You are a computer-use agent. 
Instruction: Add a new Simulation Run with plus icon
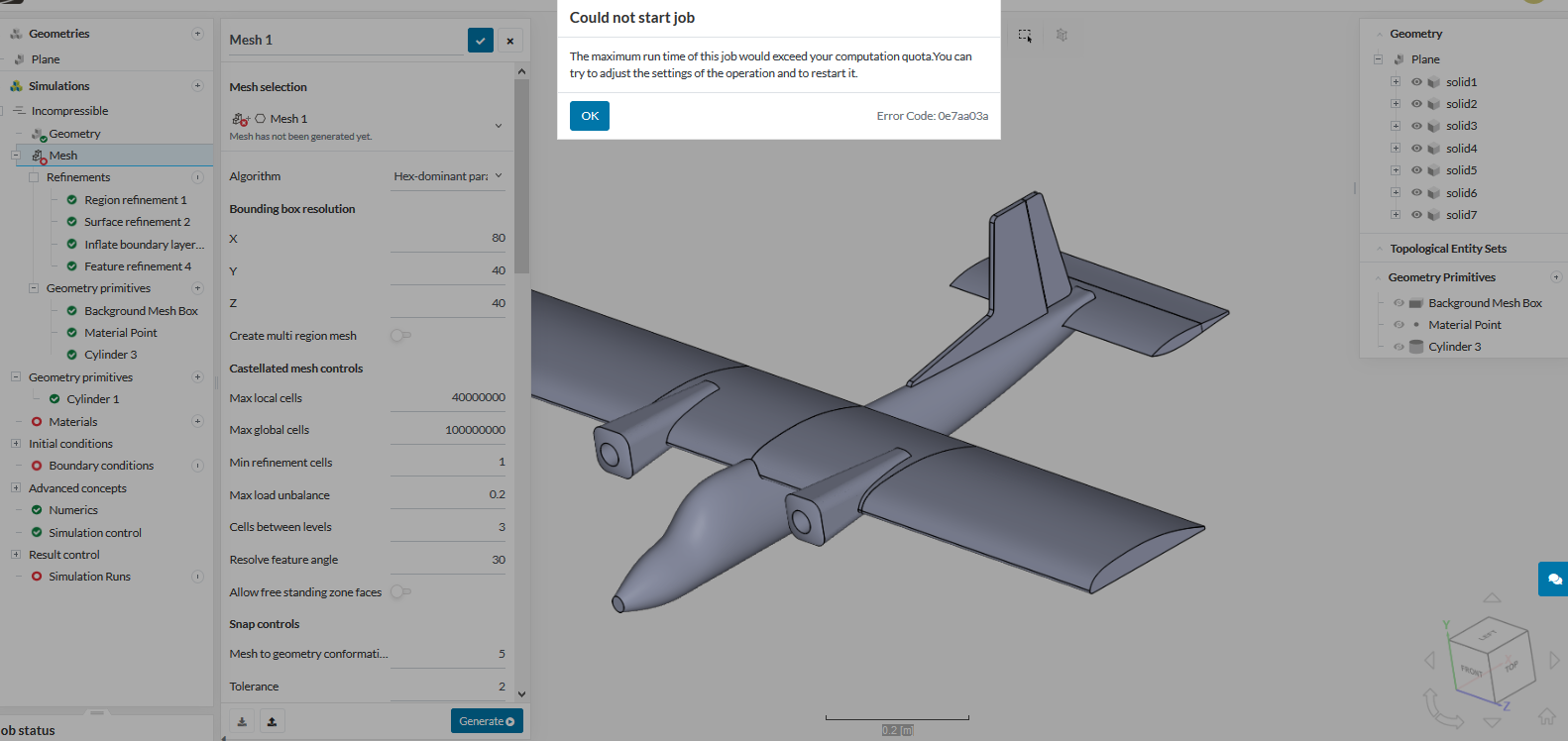[x=197, y=577]
